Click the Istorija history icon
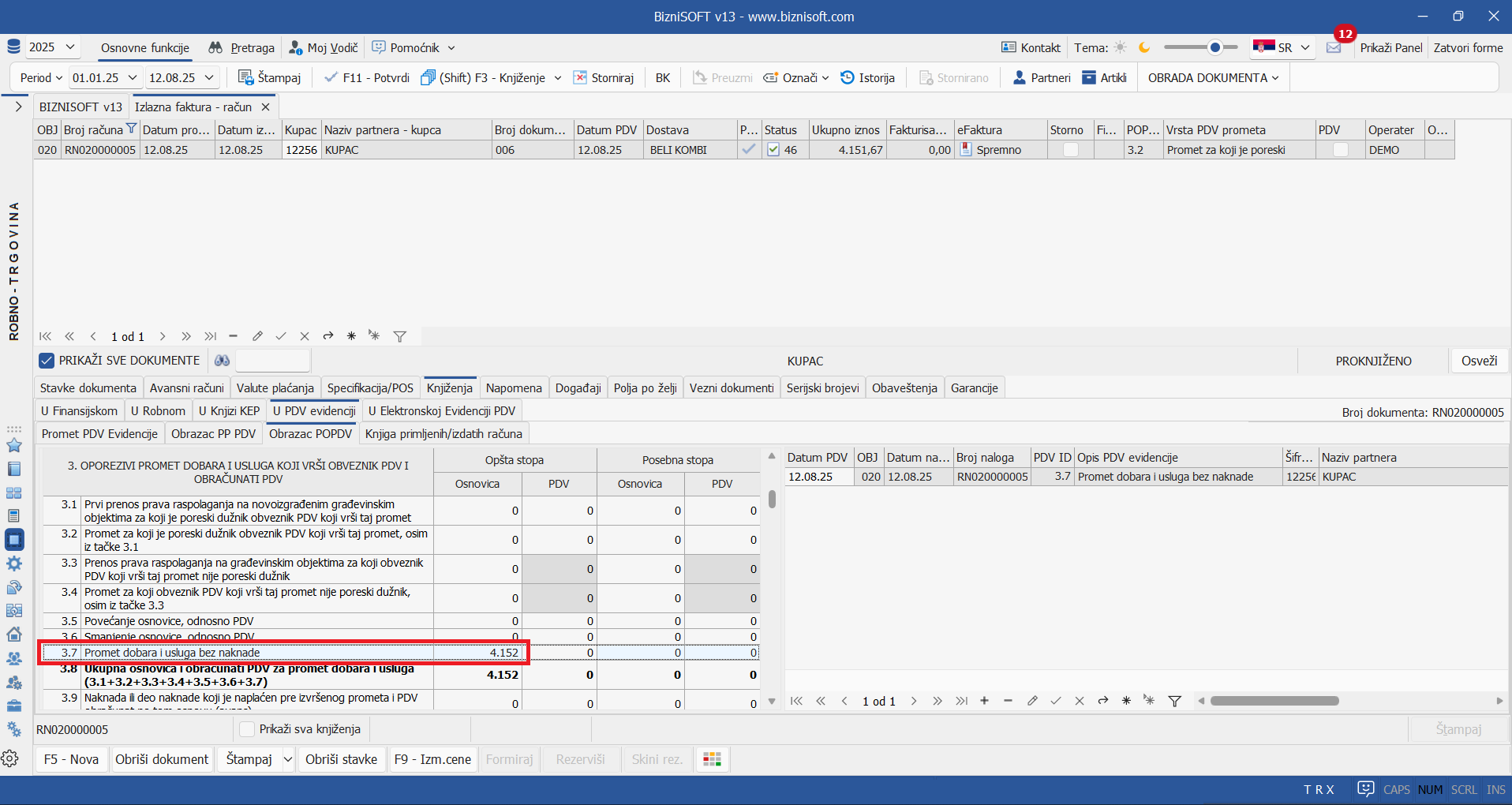 tap(848, 77)
